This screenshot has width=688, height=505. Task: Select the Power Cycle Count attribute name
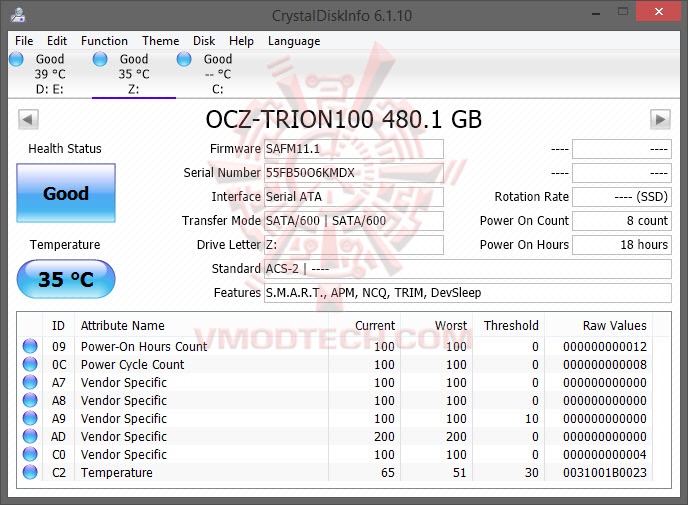tap(133, 365)
